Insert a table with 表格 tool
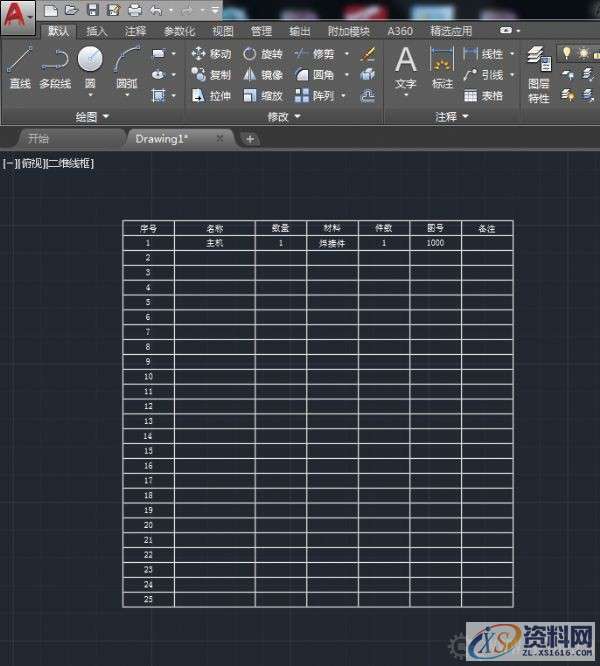Image resolution: width=600 pixels, height=666 pixels. pyautogui.click(x=483, y=96)
